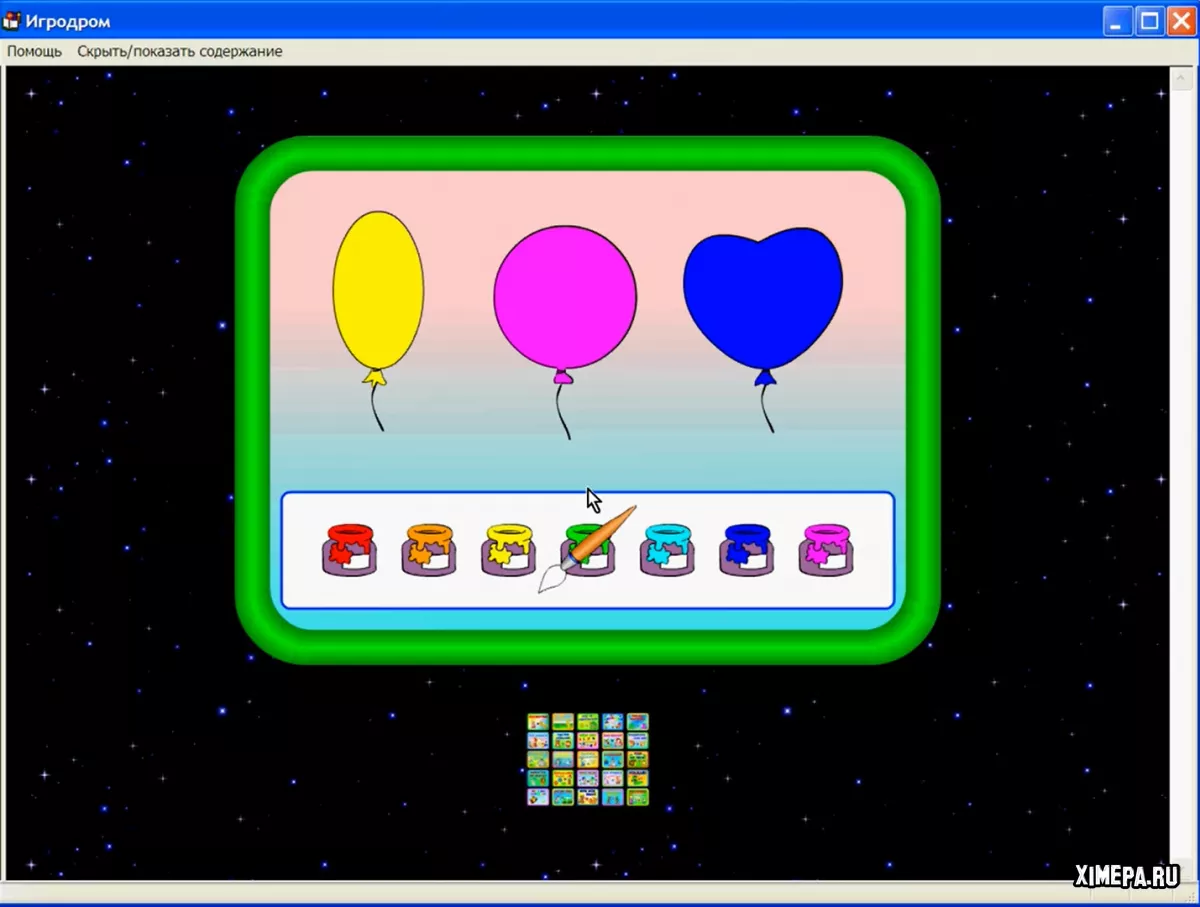Click the yellow oval balloon
Image resolution: width=1200 pixels, height=907 pixels.
pyautogui.click(x=378, y=289)
